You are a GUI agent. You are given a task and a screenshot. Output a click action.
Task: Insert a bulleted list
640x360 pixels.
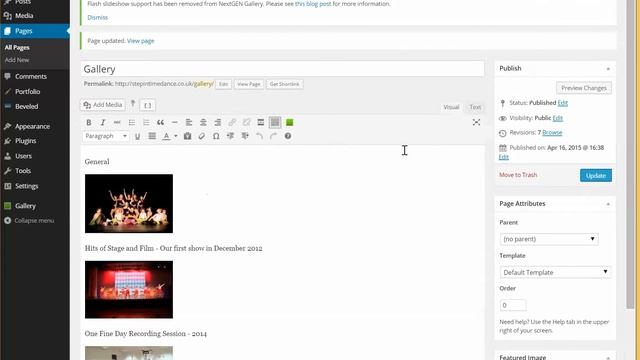(x=132, y=122)
